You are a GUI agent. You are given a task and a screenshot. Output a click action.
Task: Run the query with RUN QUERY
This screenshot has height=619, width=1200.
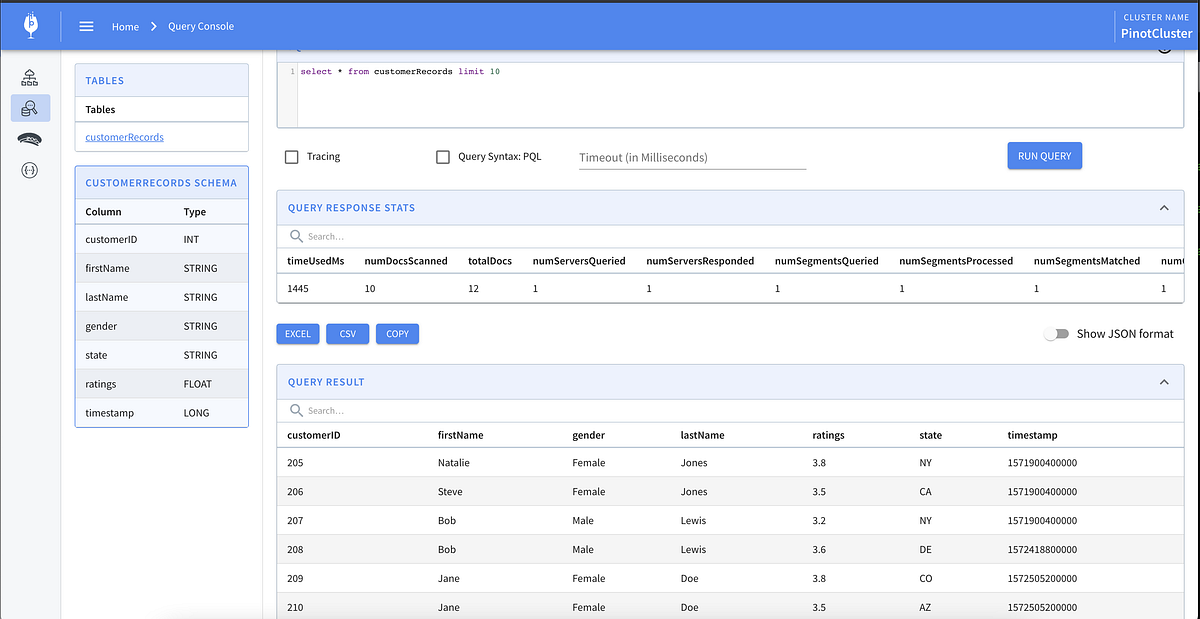tap(1044, 156)
